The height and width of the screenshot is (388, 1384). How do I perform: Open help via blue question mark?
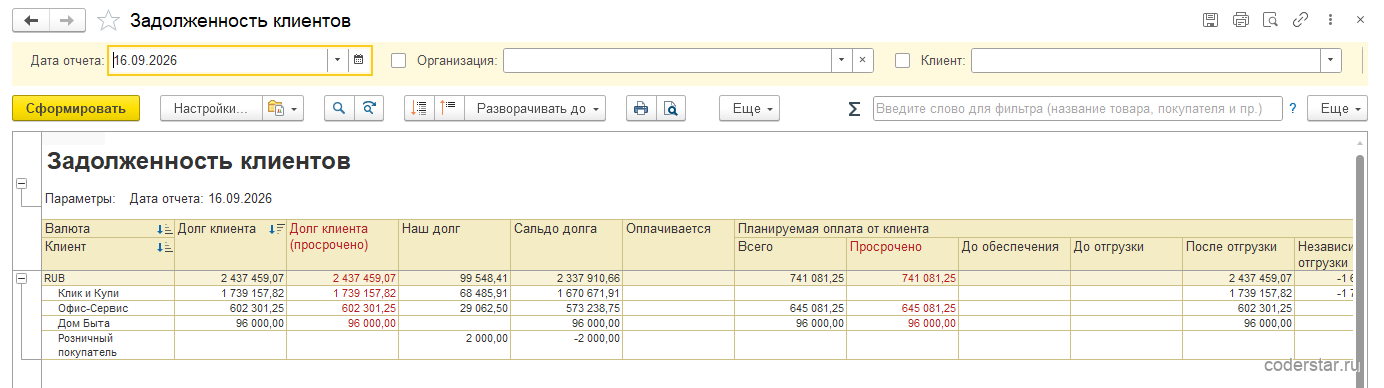tap(1293, 108)
